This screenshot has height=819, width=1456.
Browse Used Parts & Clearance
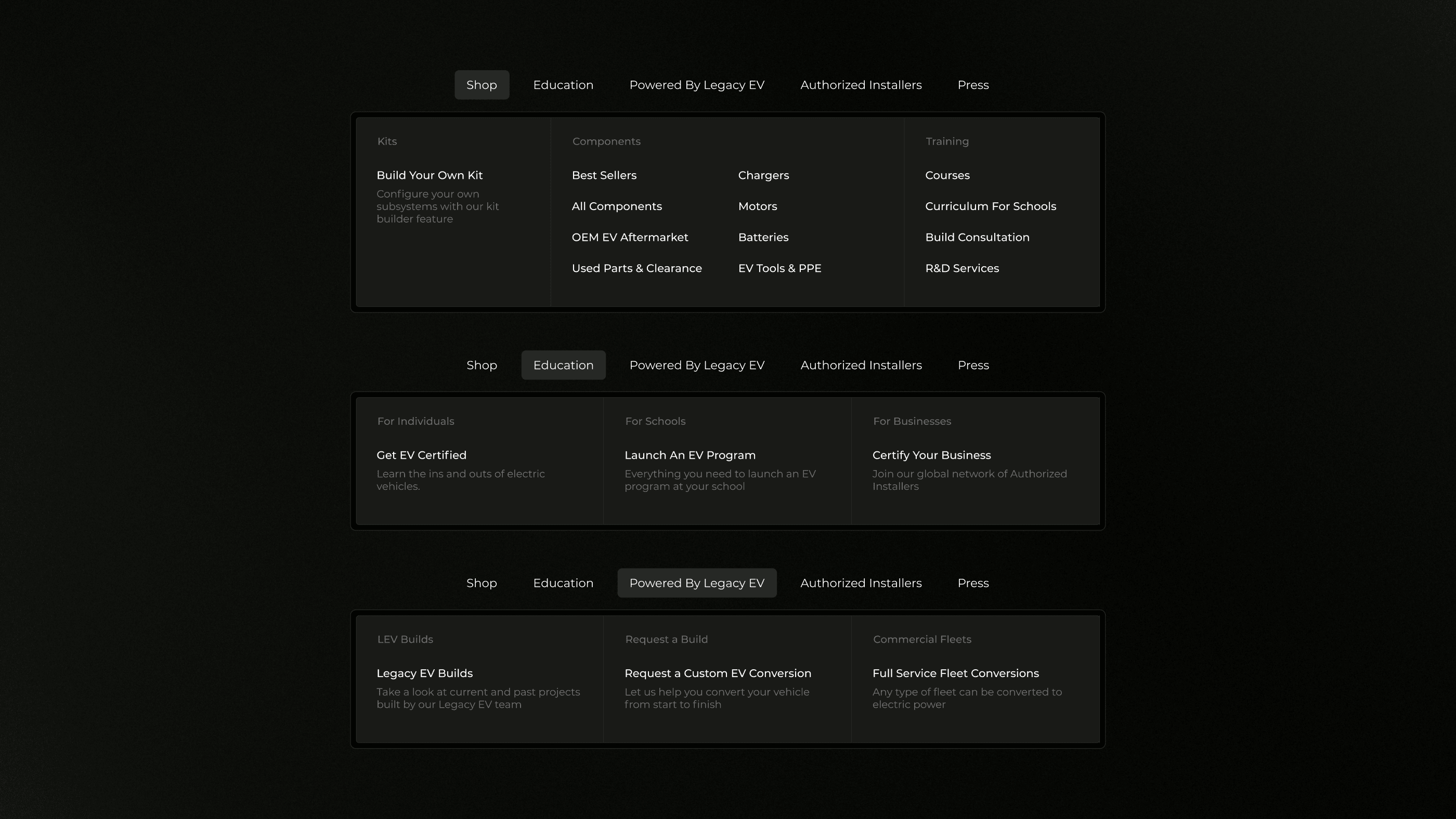click(x=637, y=268)
